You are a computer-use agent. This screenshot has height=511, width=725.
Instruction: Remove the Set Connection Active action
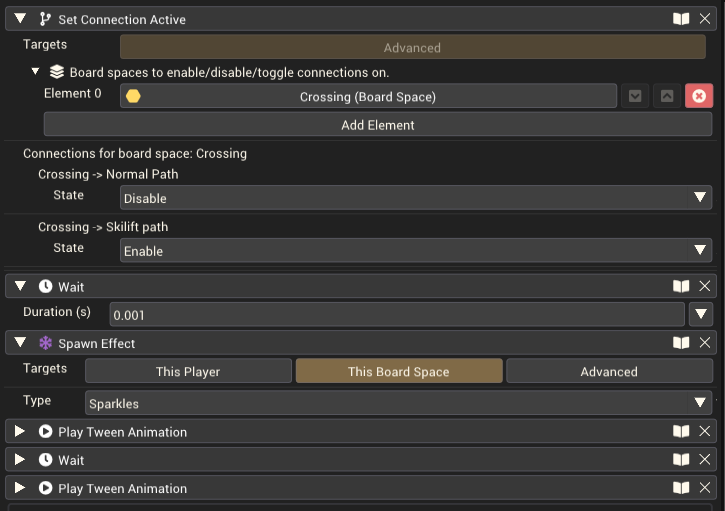point(705,19)
